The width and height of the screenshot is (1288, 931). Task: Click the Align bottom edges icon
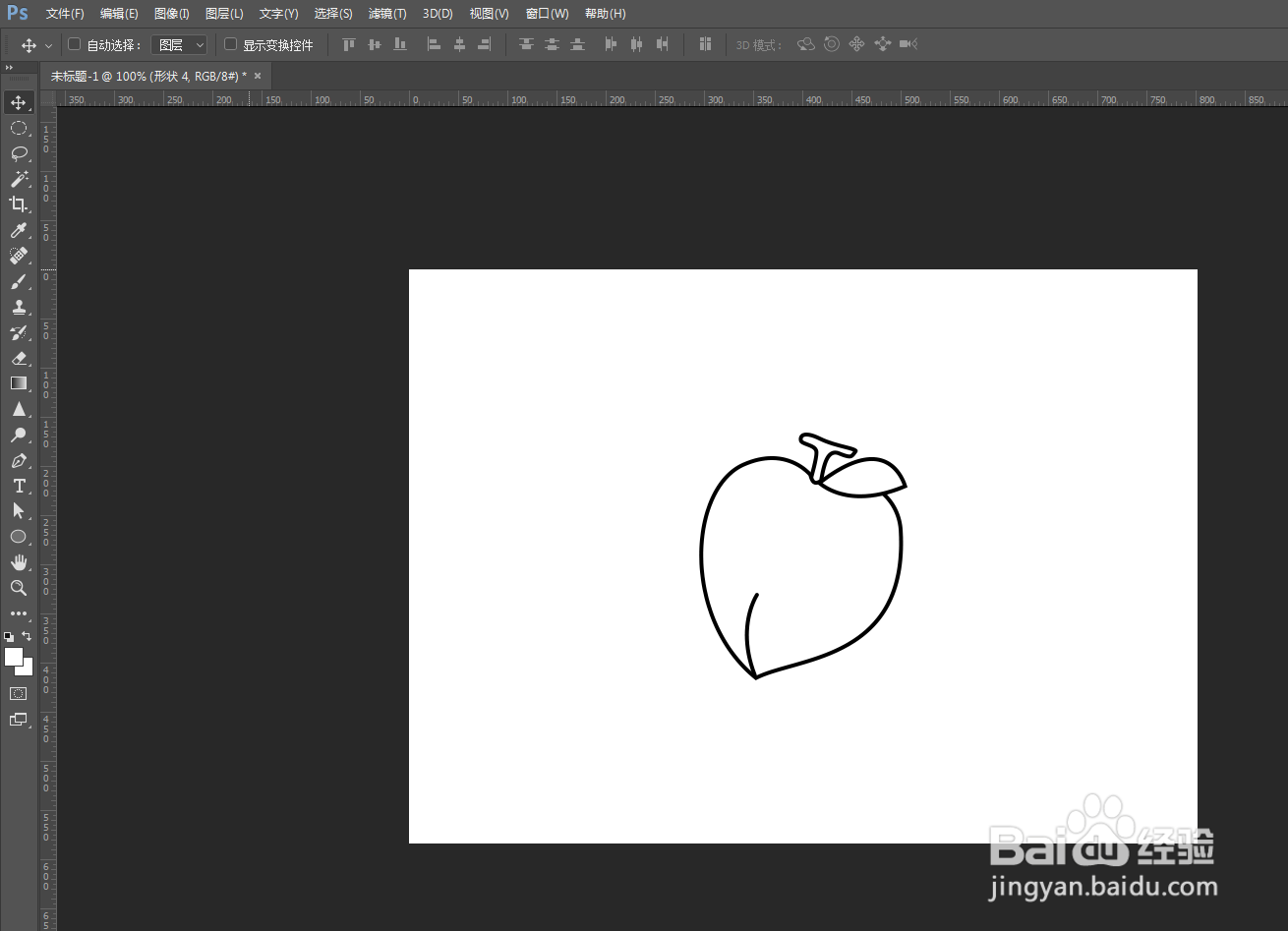[x=399, y=44]
